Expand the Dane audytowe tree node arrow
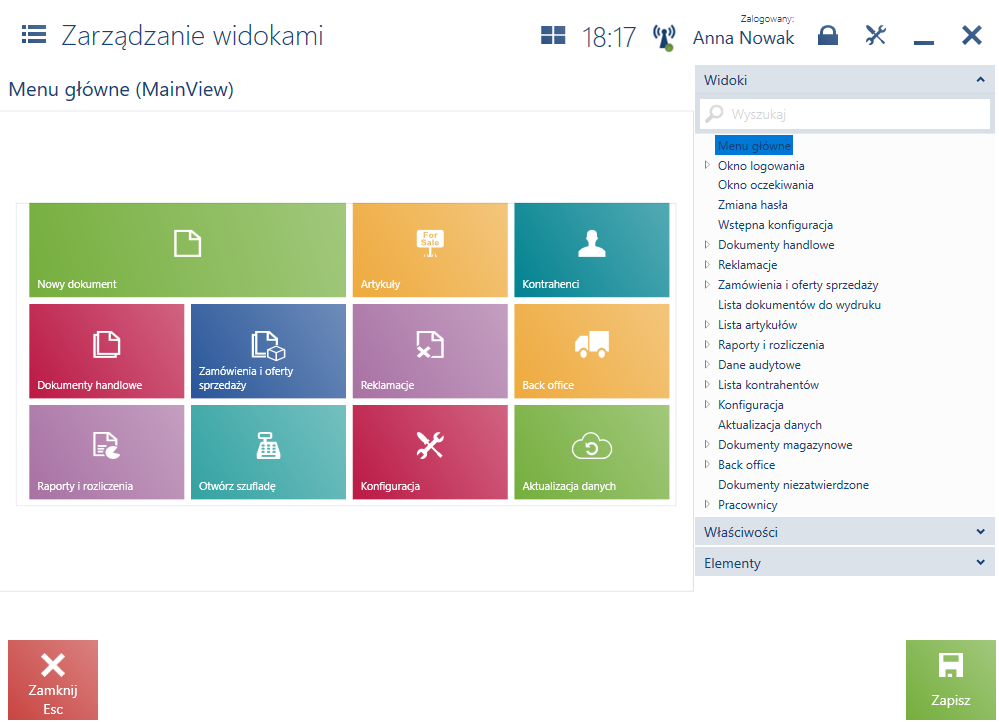Image resolution: width=999 pixels, height=722 pixels. click(x=707, y=365)
